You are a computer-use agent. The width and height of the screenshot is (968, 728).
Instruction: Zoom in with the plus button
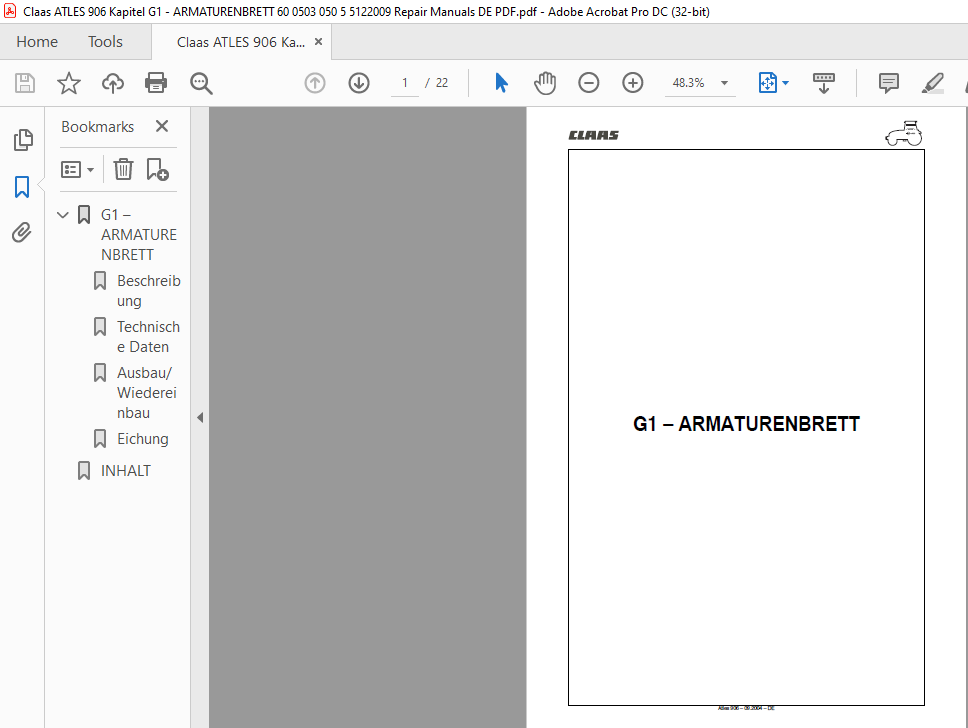(632, 83)
